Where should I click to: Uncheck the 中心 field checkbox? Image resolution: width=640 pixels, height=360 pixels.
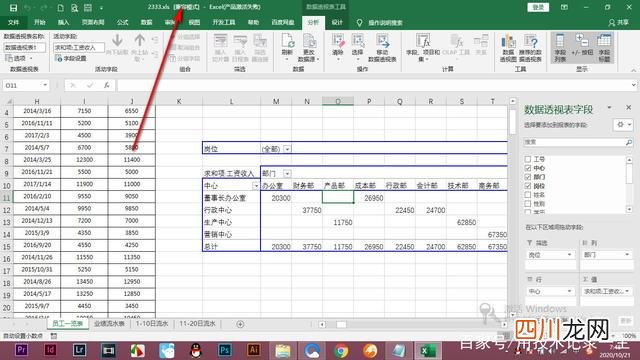[528, 168]
